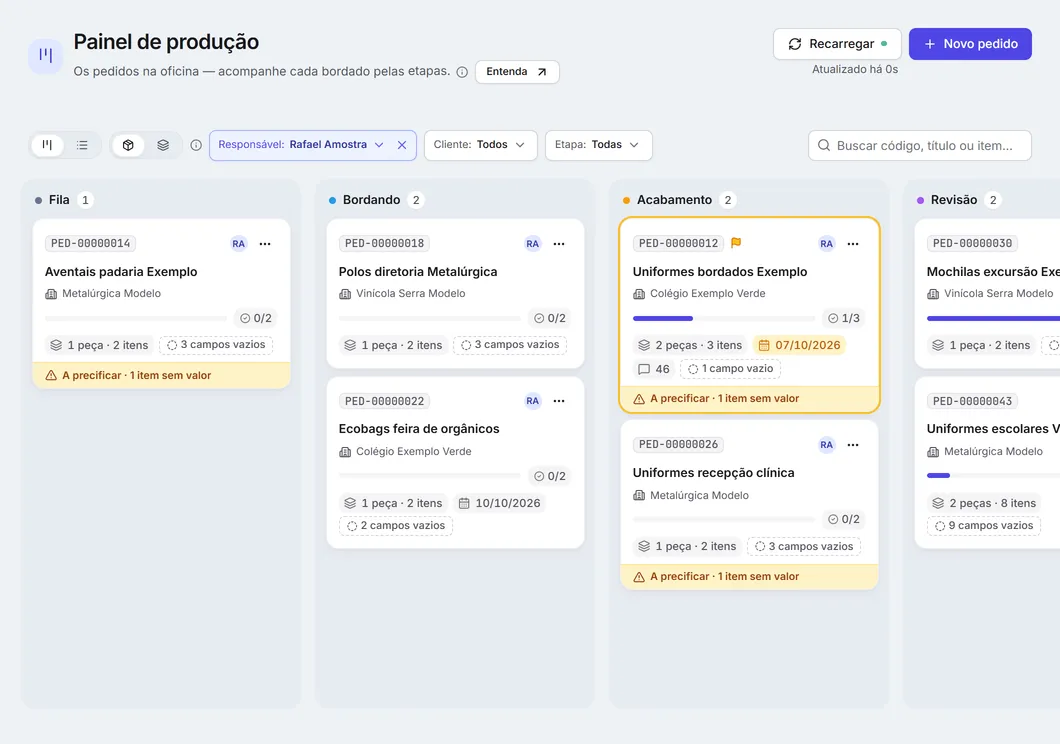The width and height of the screenshot is (1060, 744).
Task: Switch to list view
Action: coord(82,145)
